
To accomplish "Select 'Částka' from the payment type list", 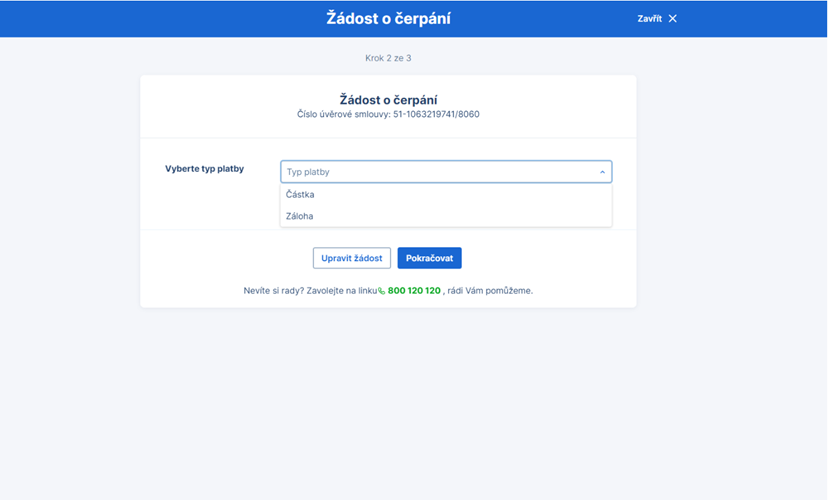I will coord(301,195).
